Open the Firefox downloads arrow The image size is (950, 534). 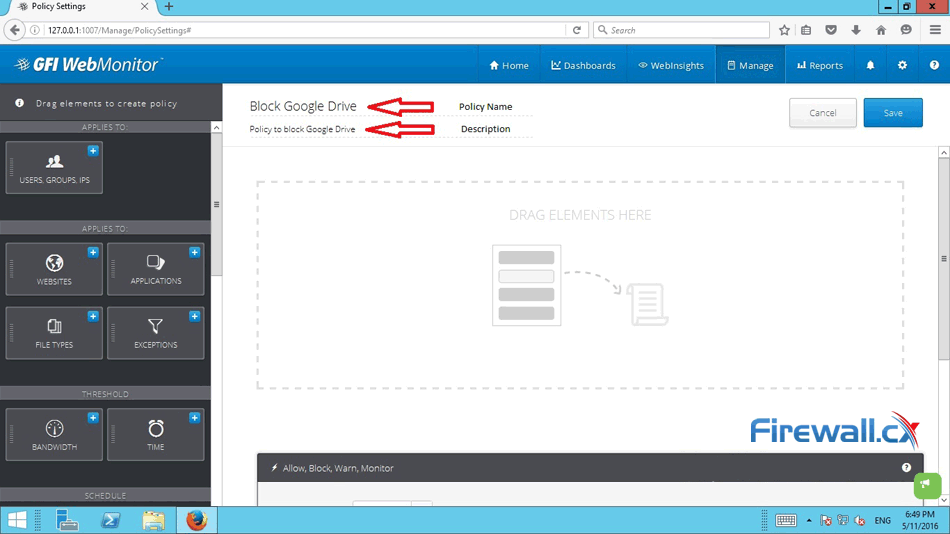[855, 30]
